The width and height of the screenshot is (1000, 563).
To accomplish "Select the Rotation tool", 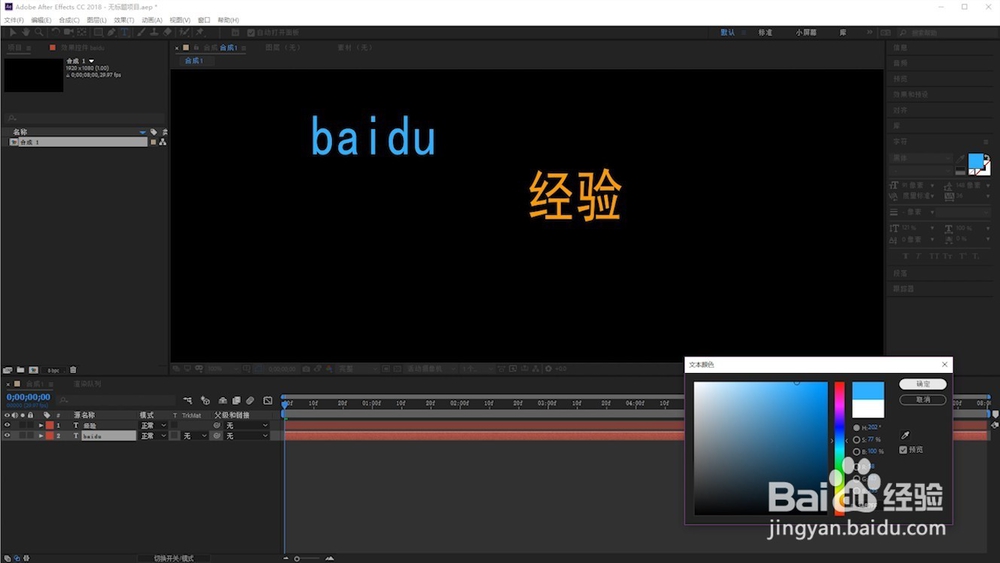I will coord(56,32).
